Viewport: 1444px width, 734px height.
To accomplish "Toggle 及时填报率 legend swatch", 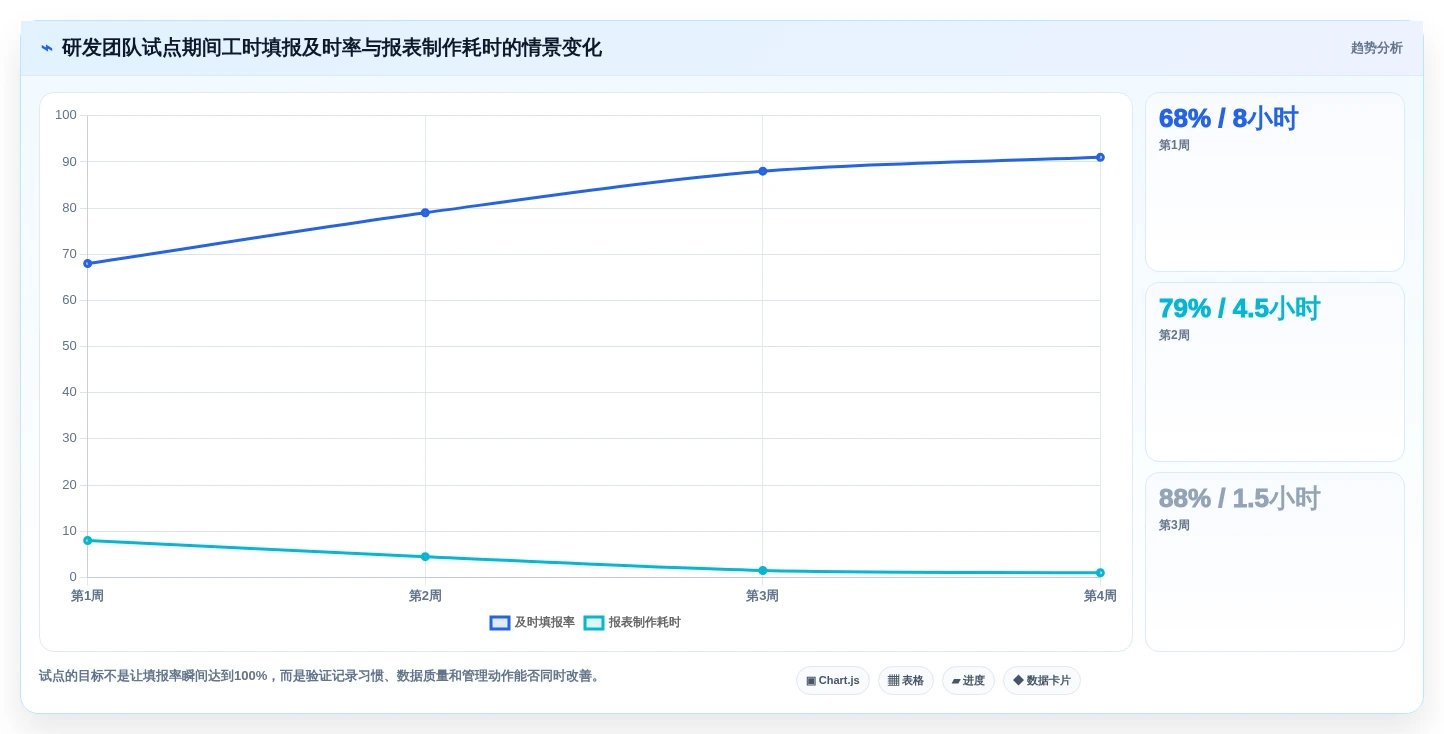I will (x=500, y=623).
